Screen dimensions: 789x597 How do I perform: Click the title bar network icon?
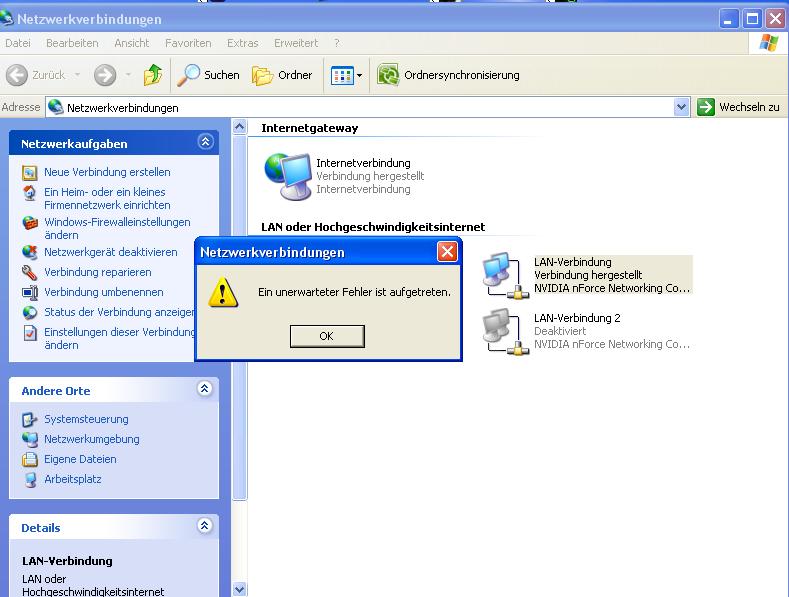7,18
